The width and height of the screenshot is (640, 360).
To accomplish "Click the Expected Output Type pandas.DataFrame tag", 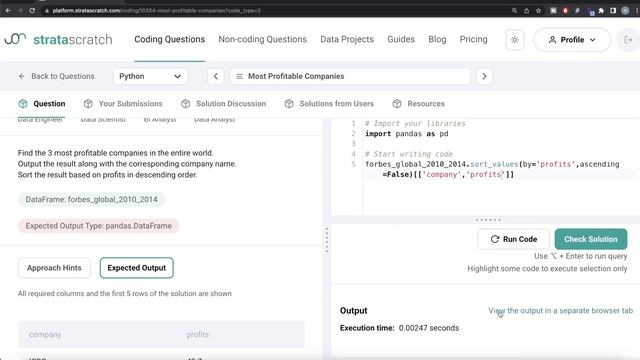I will tap(98, 226).
